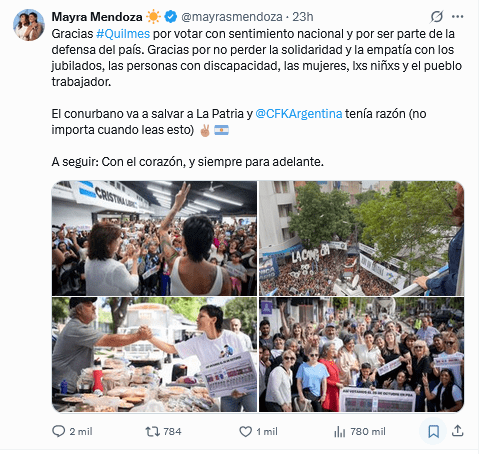Click the blue verified badge
481x454 pixels.
coord(171,17)
